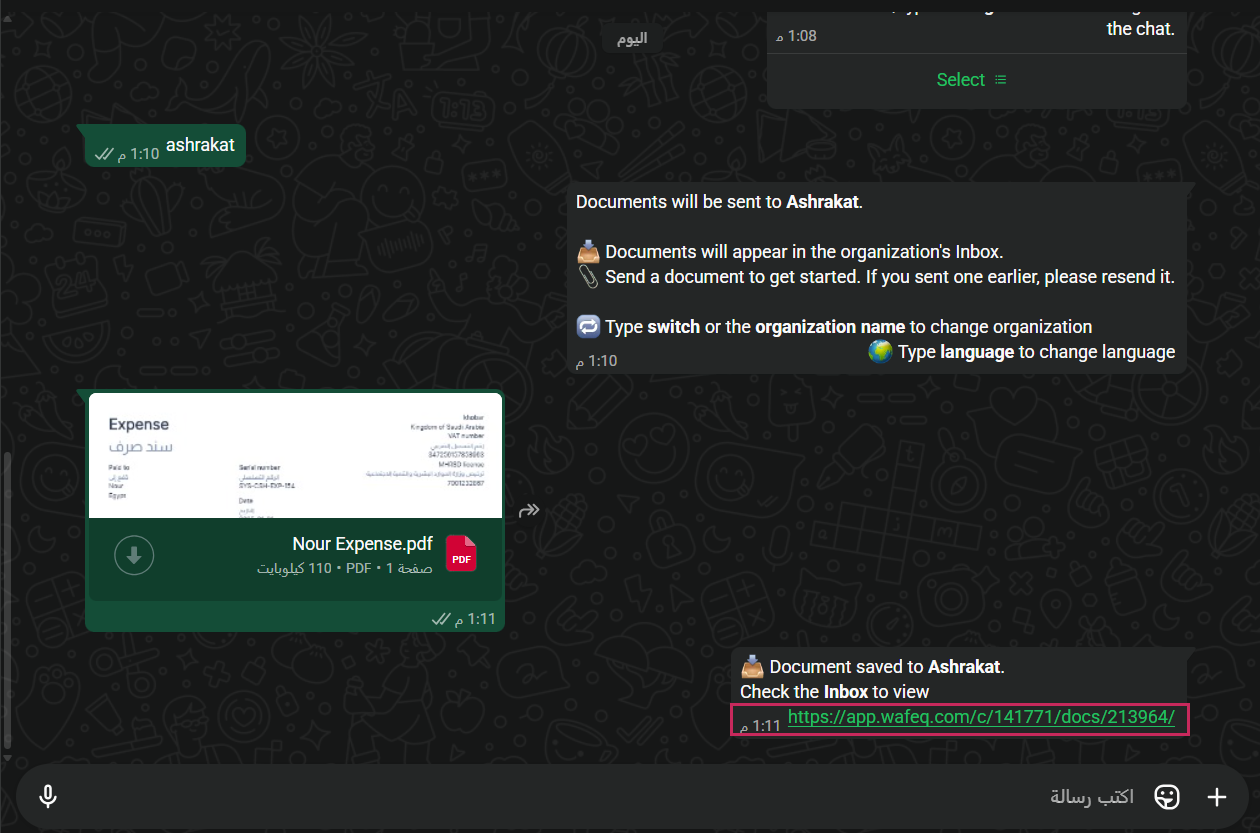Click the plus attach icon
Viewport: 1260px width, 833px height.
coord(1216,796)
